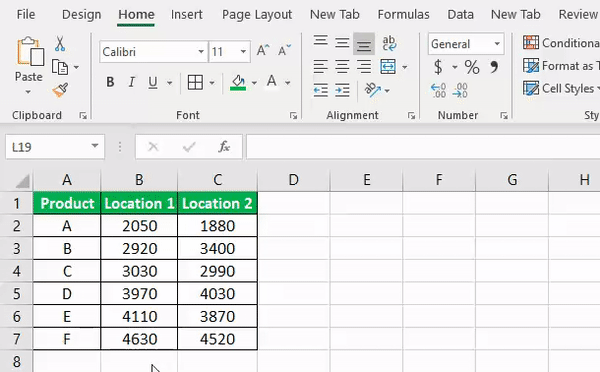Expand the Name Box dropdown arrow
Viewport: 600px width, 372px height.
(95, 146)
